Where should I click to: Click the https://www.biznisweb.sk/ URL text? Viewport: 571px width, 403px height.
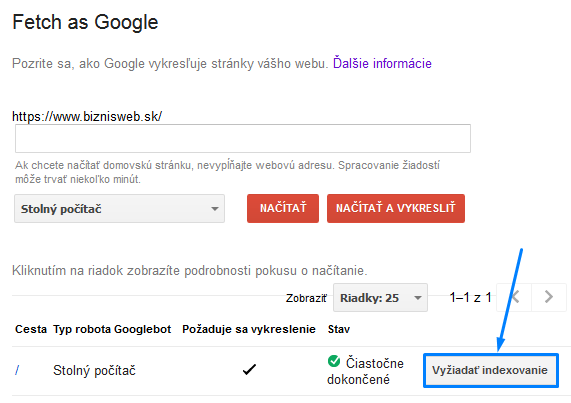click(87, 116)
